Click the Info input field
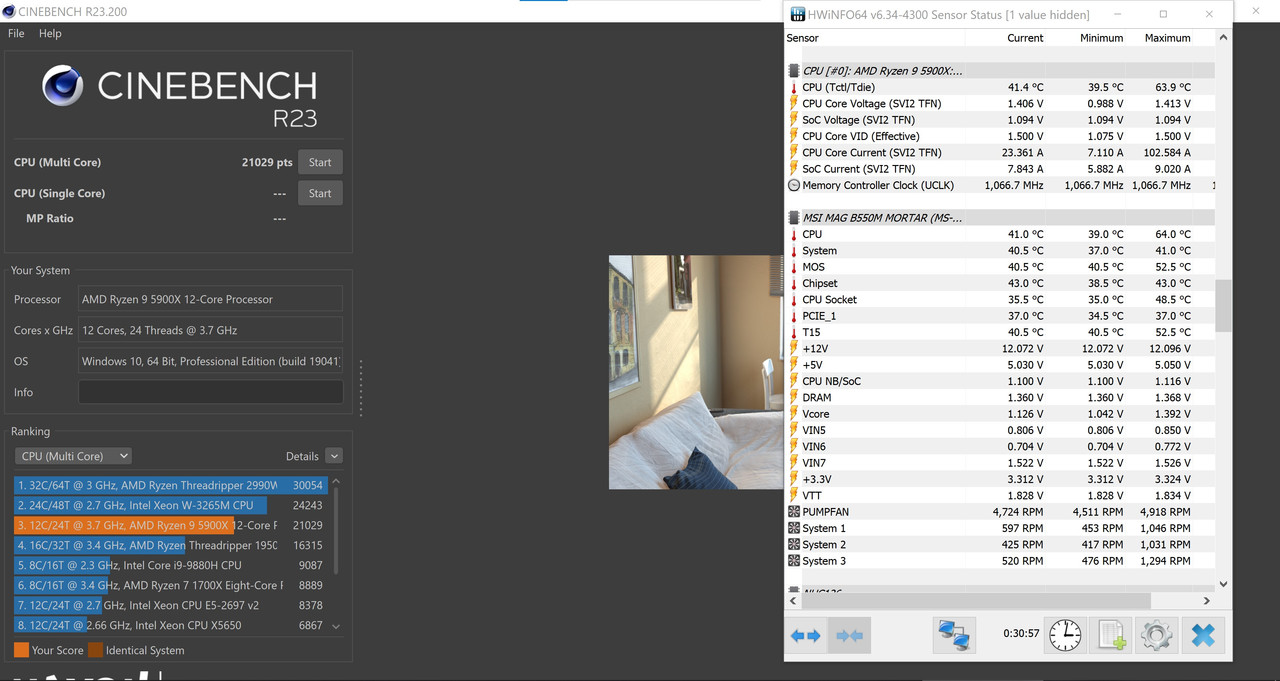The height and width of the screenshot is (681, 1280). click(210, 392)
